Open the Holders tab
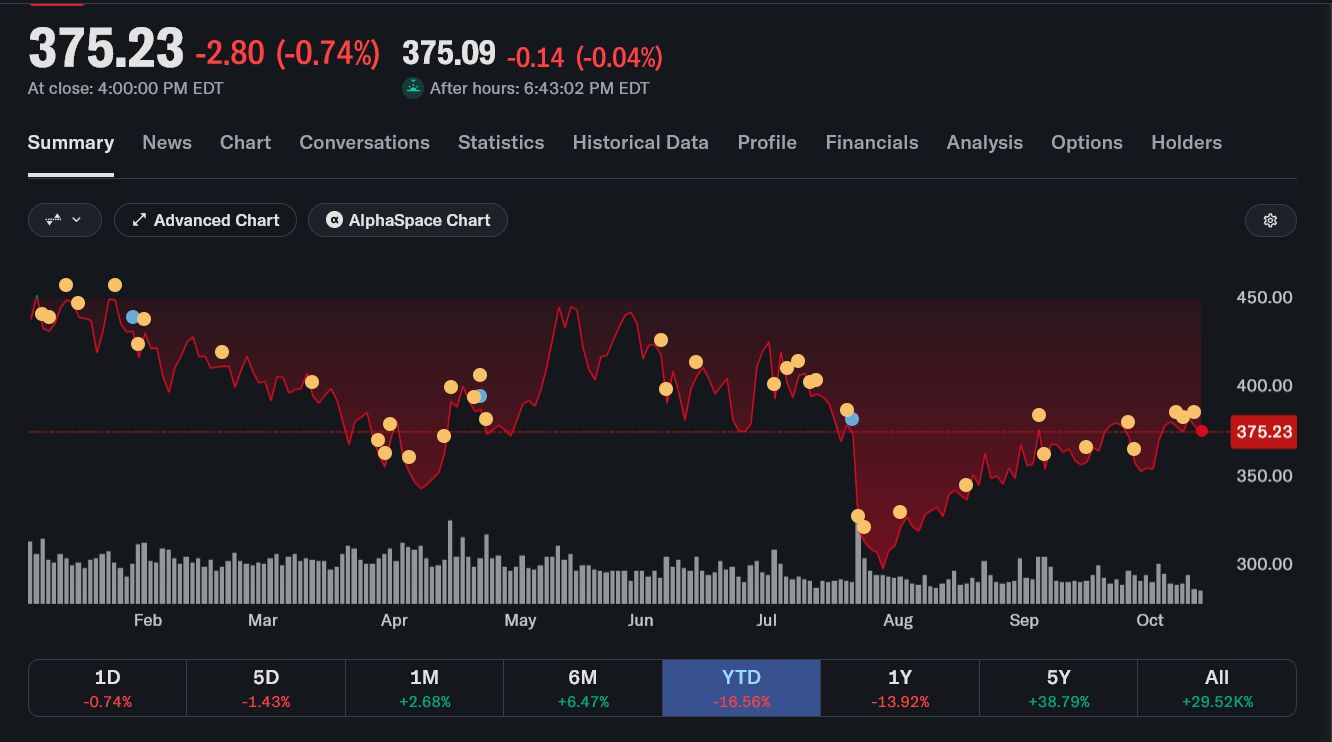1332x742 pixels. coord(1186,142)
